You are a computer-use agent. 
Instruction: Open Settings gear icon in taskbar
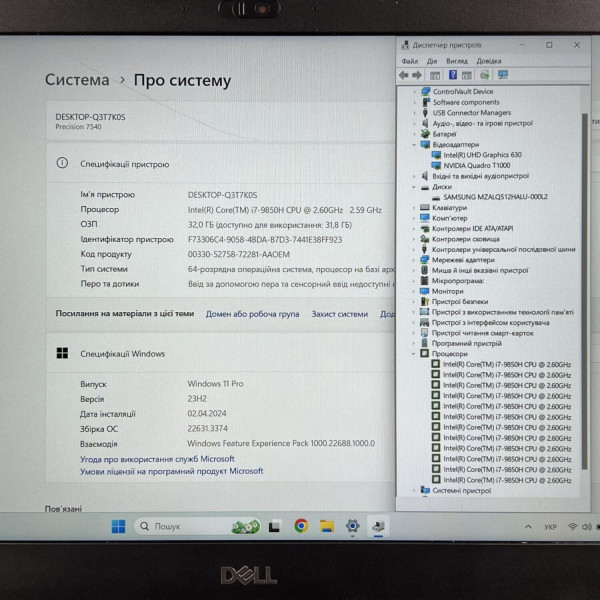[x=352, y=526]
